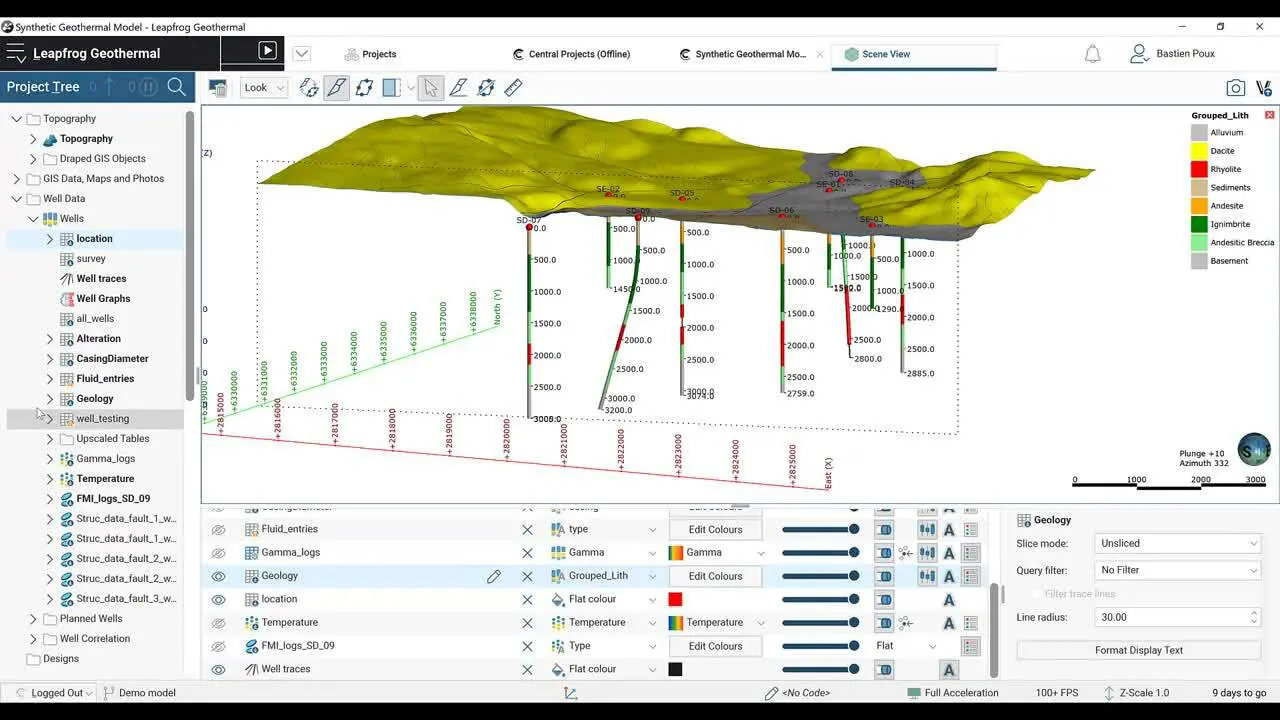
Task: Open the Query filter dropdown
Action: pos(1178,570)
